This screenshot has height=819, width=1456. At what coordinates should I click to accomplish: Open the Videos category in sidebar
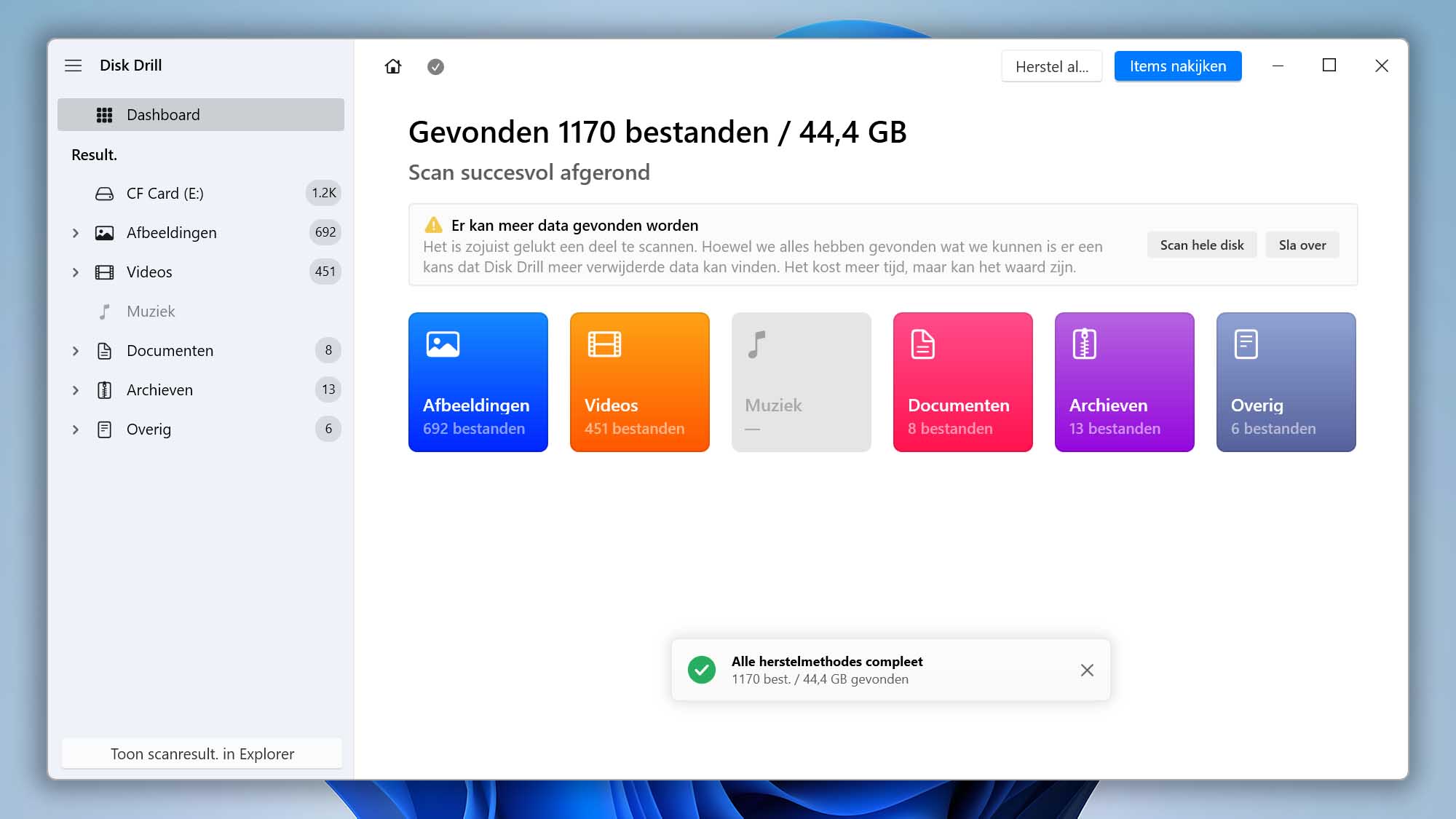(x=200, y=272)
